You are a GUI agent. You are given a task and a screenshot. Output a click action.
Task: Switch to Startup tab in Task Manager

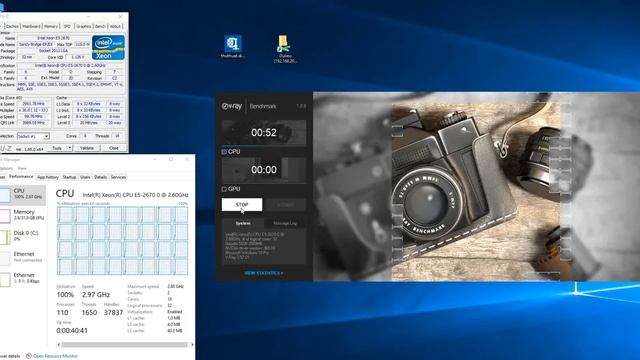[69, 177]
